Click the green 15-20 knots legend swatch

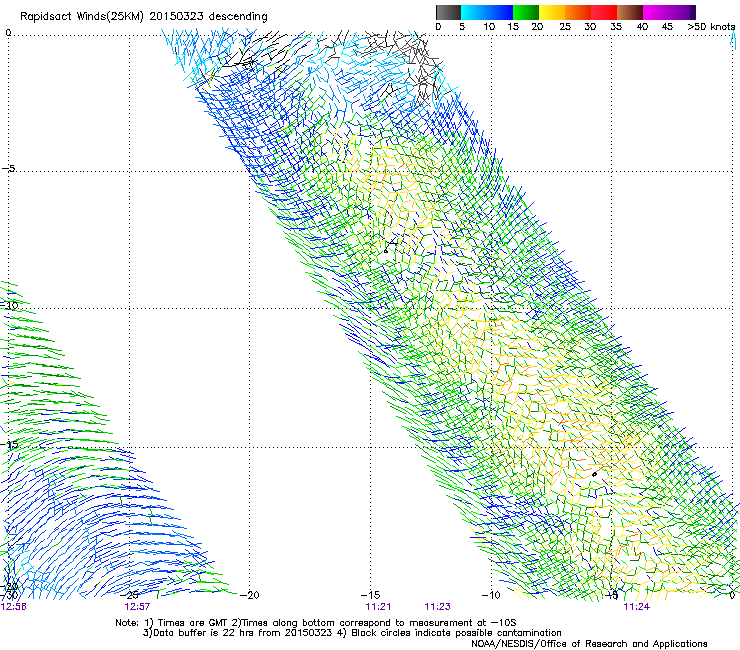click(526, 12)
